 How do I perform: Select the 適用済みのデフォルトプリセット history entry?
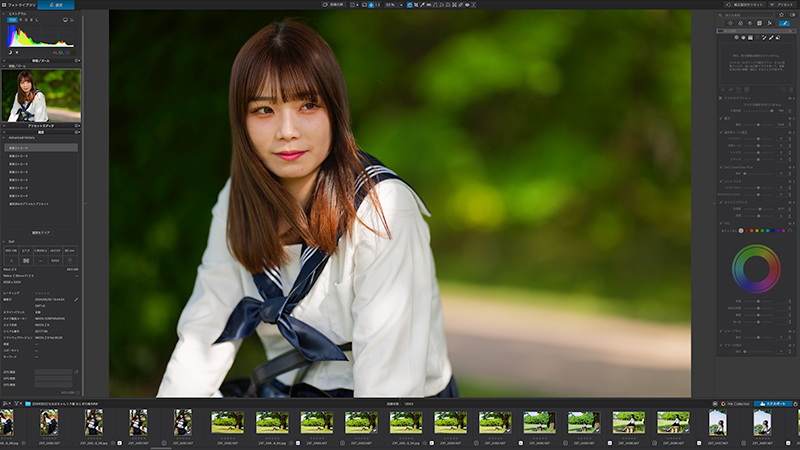pyautogui.click(x=29, y=204)
